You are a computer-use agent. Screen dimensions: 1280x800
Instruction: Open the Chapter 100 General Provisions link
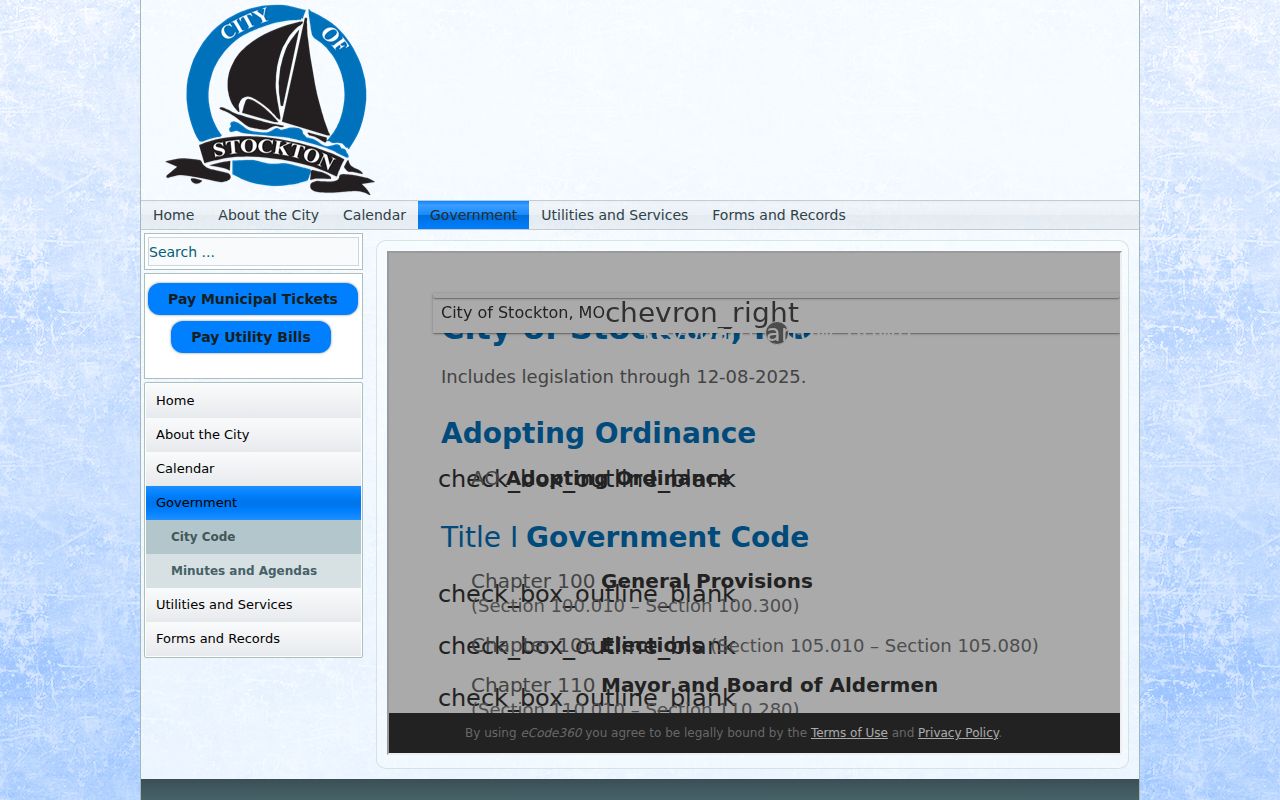pyautogui.click(x=642, y=581)
